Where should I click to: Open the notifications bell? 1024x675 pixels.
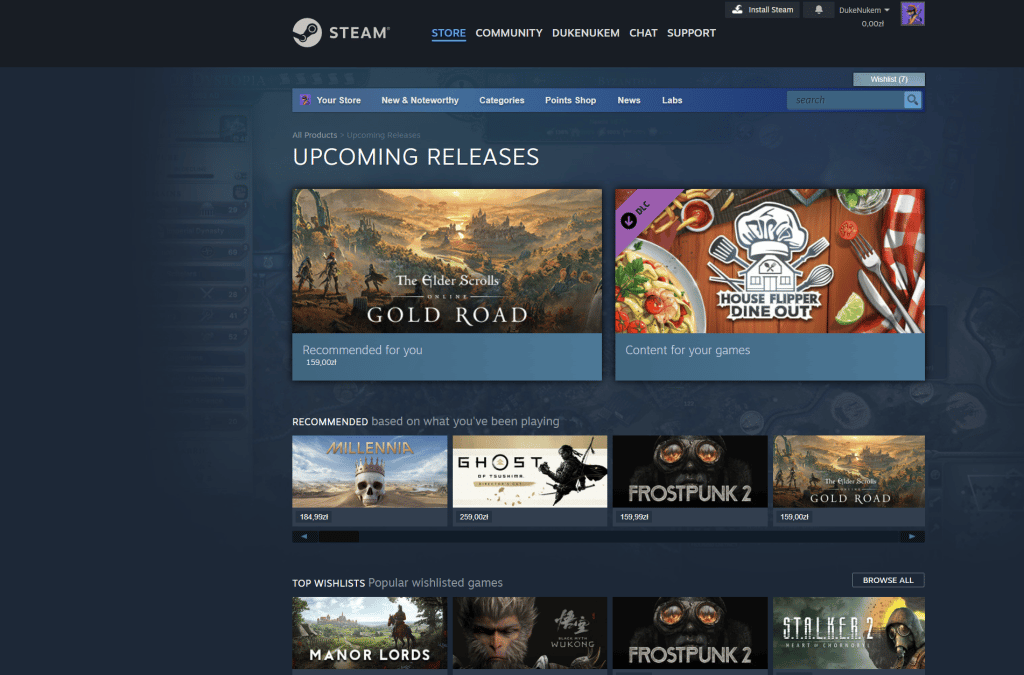point(818,10)
